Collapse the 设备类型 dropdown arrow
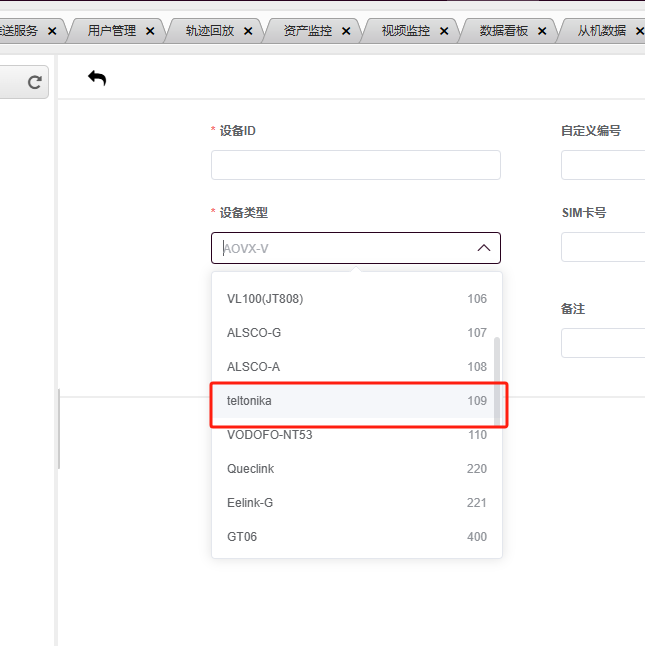The image size is (645, 646). [483, 248]
